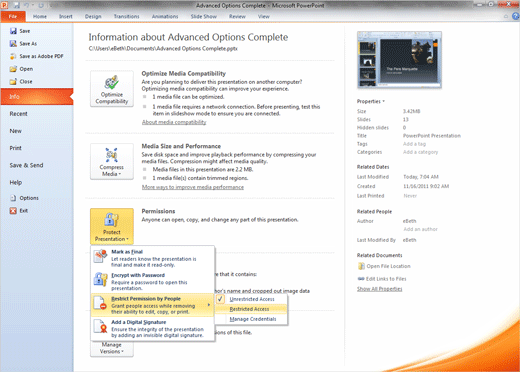This screenshot has width=520, height=372.
Task: Switch to the Insert ribbon tab
Action: click(66, 16)
